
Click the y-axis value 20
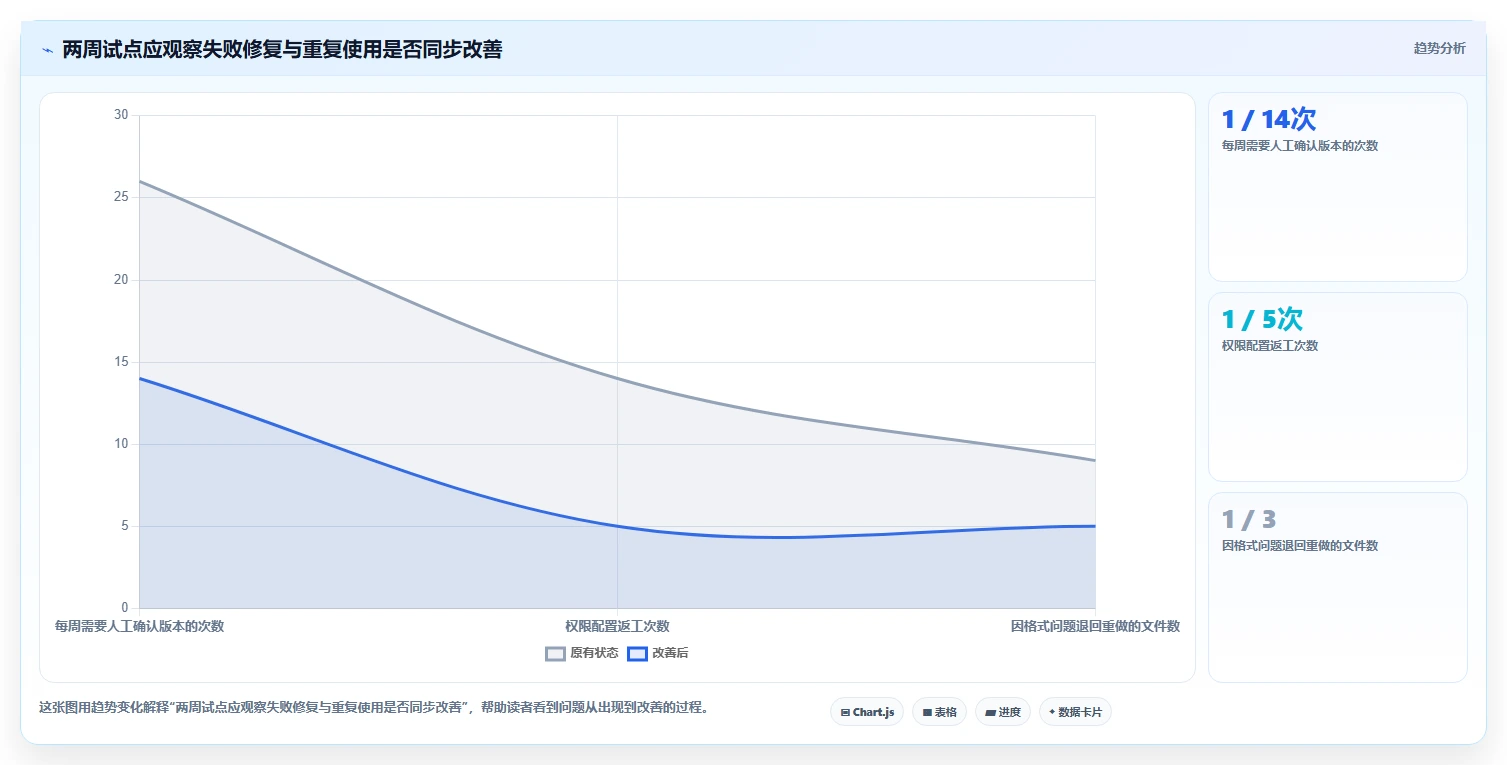122,279
